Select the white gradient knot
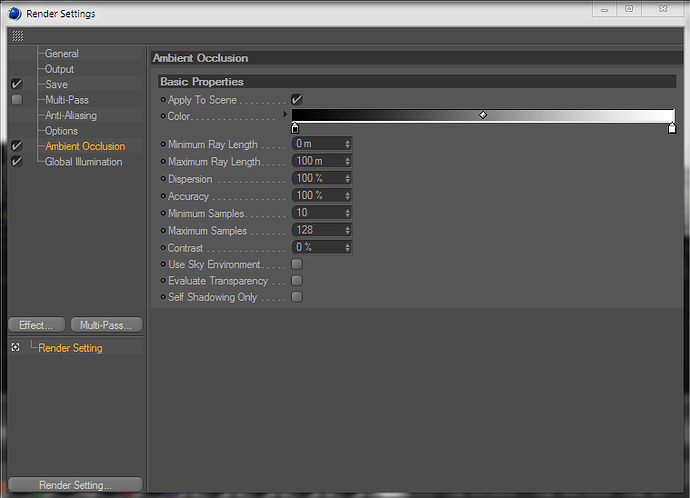Viewport: 690px width, 498px height. pos(672,128)
